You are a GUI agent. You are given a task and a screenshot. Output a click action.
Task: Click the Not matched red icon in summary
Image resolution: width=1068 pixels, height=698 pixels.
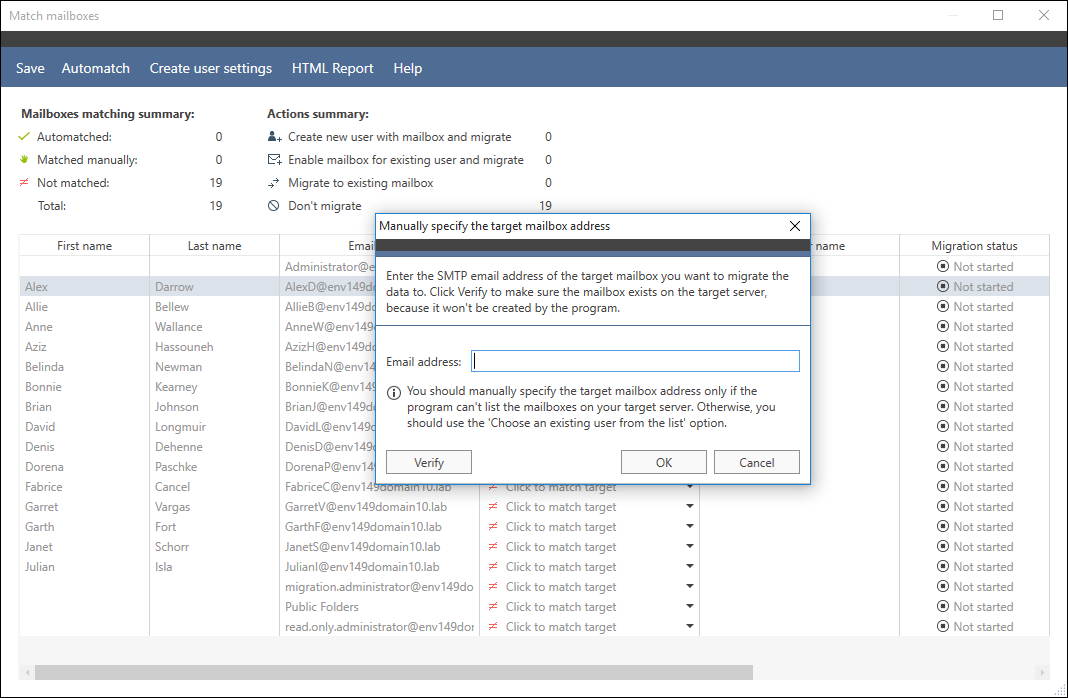point(24,183)
